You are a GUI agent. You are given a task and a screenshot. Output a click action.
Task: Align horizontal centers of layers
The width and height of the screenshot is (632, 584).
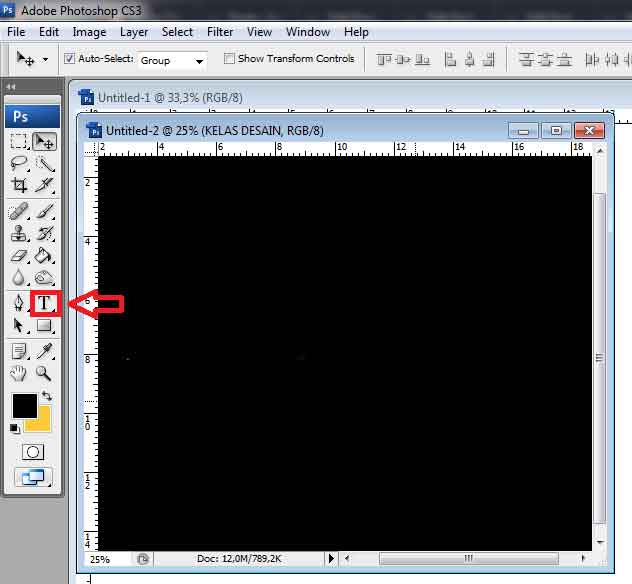(470, 60)
